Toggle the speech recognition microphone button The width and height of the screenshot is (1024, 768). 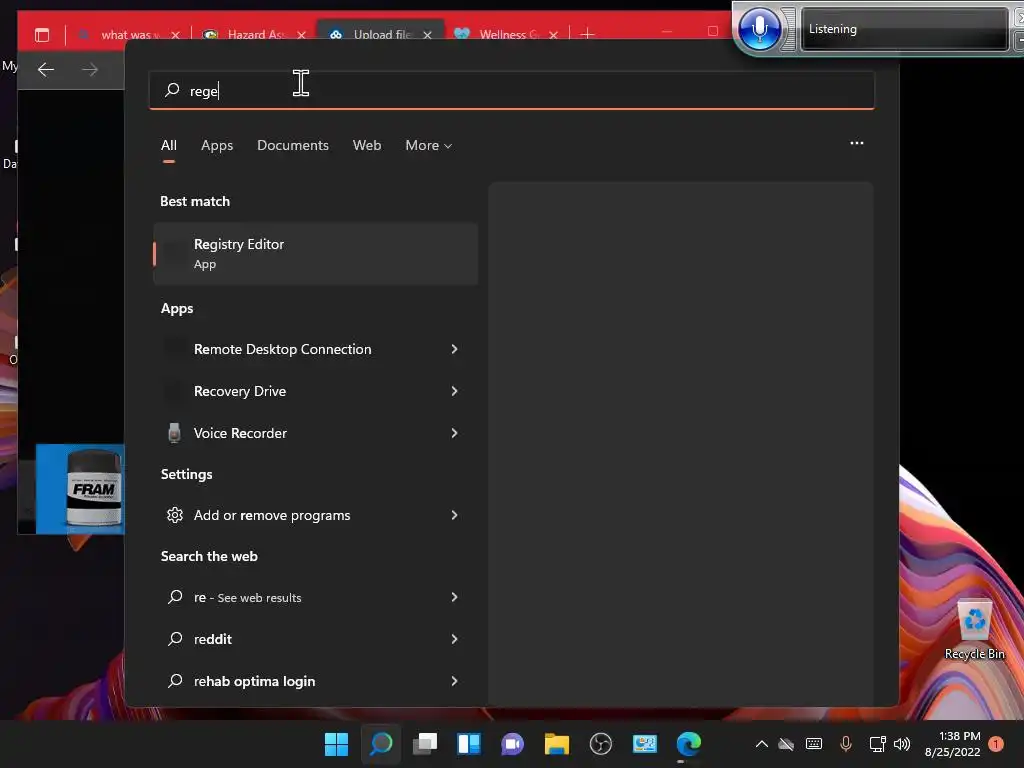[x=760, y=29]
